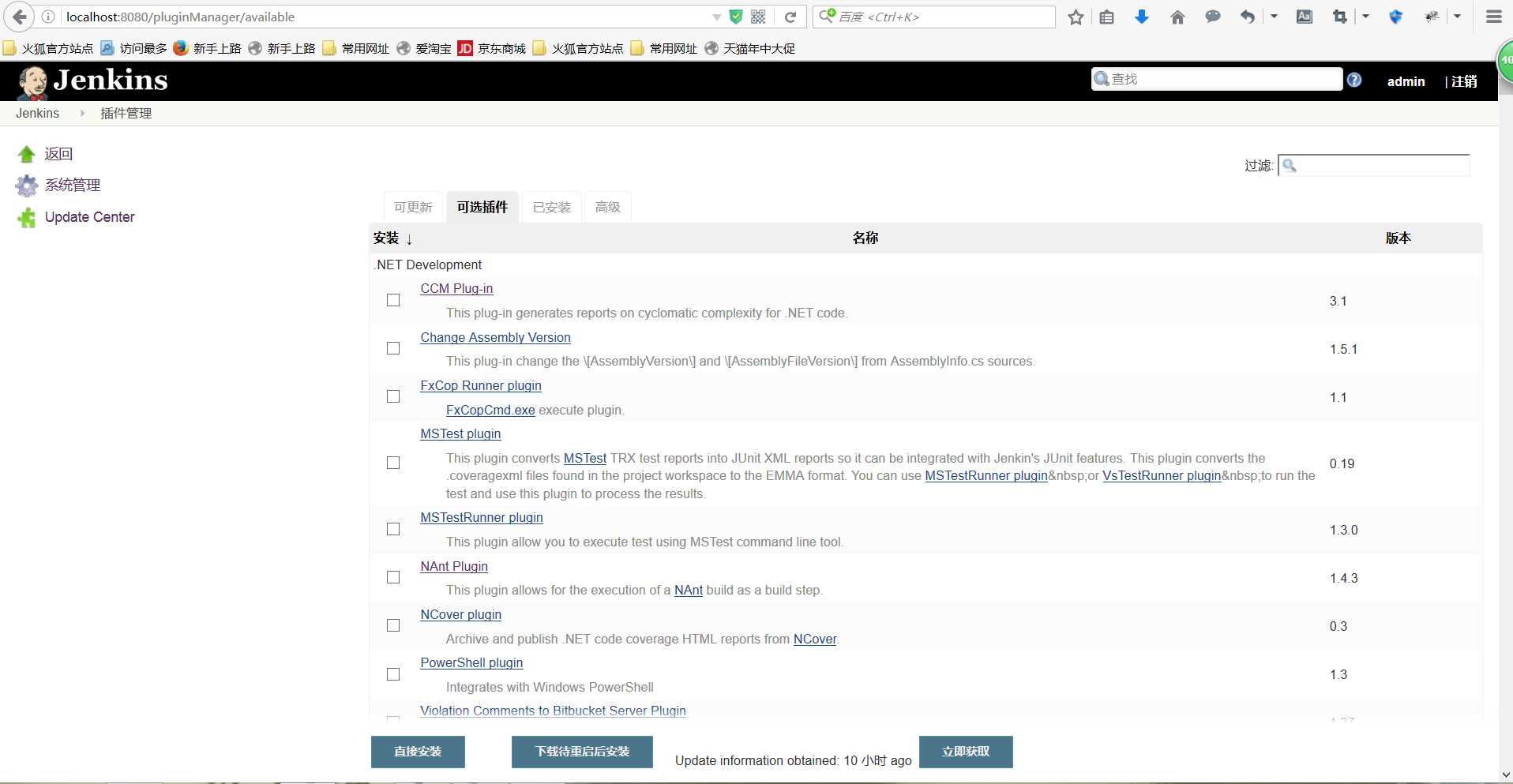Click the green up-arrow 返回 icon

coord(27,154)
